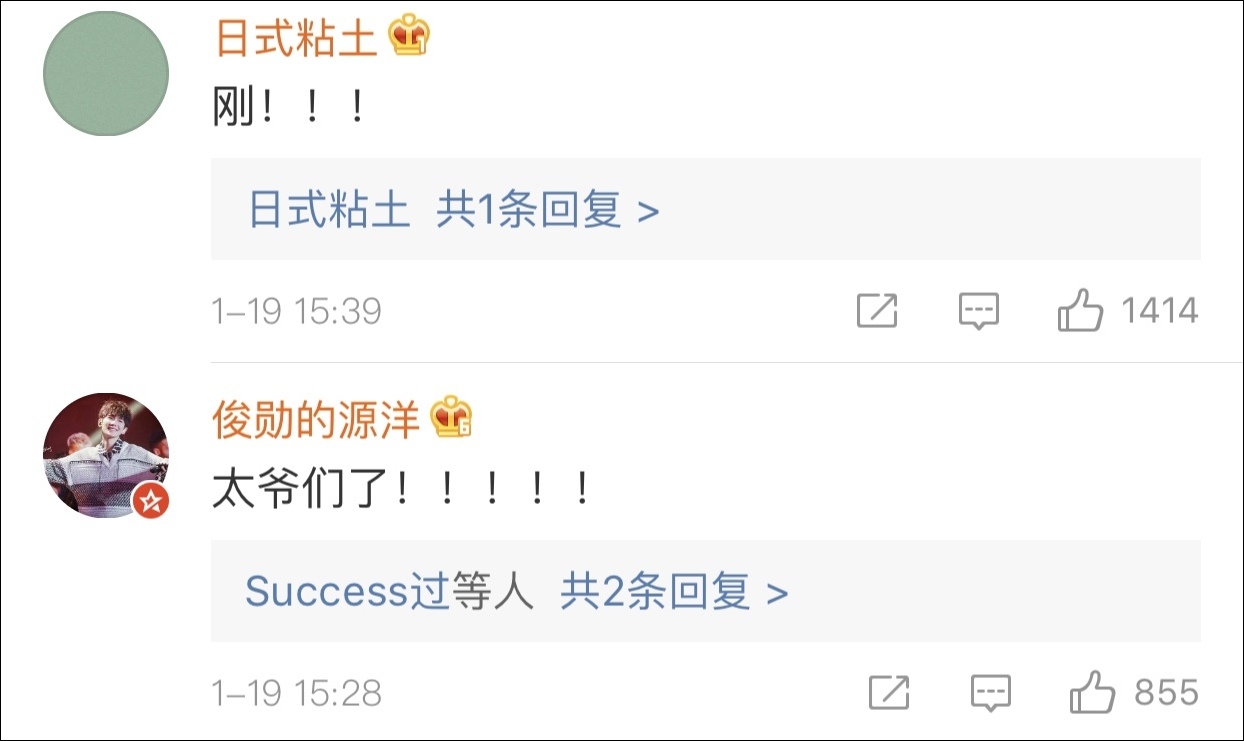Image resolution: width=1244 pixels, height=741 pixels.
Task: Share the 俊勋的源洋 comment
Action: point(889,692)
